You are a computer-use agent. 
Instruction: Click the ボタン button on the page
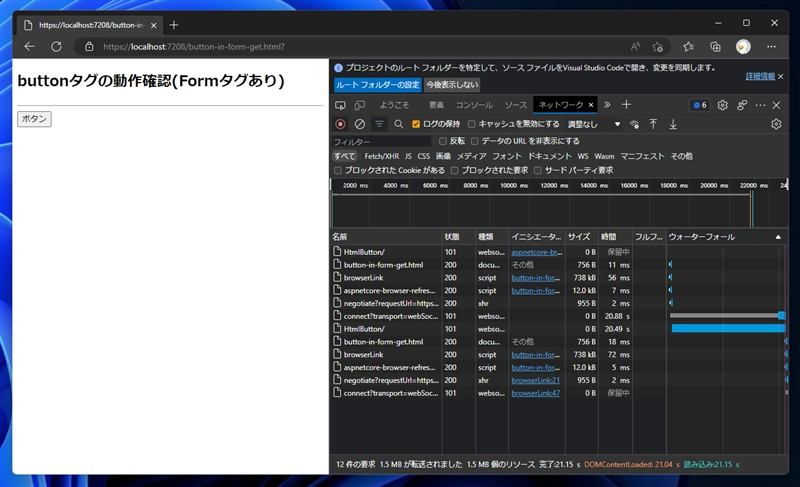[x=34, y=119]
